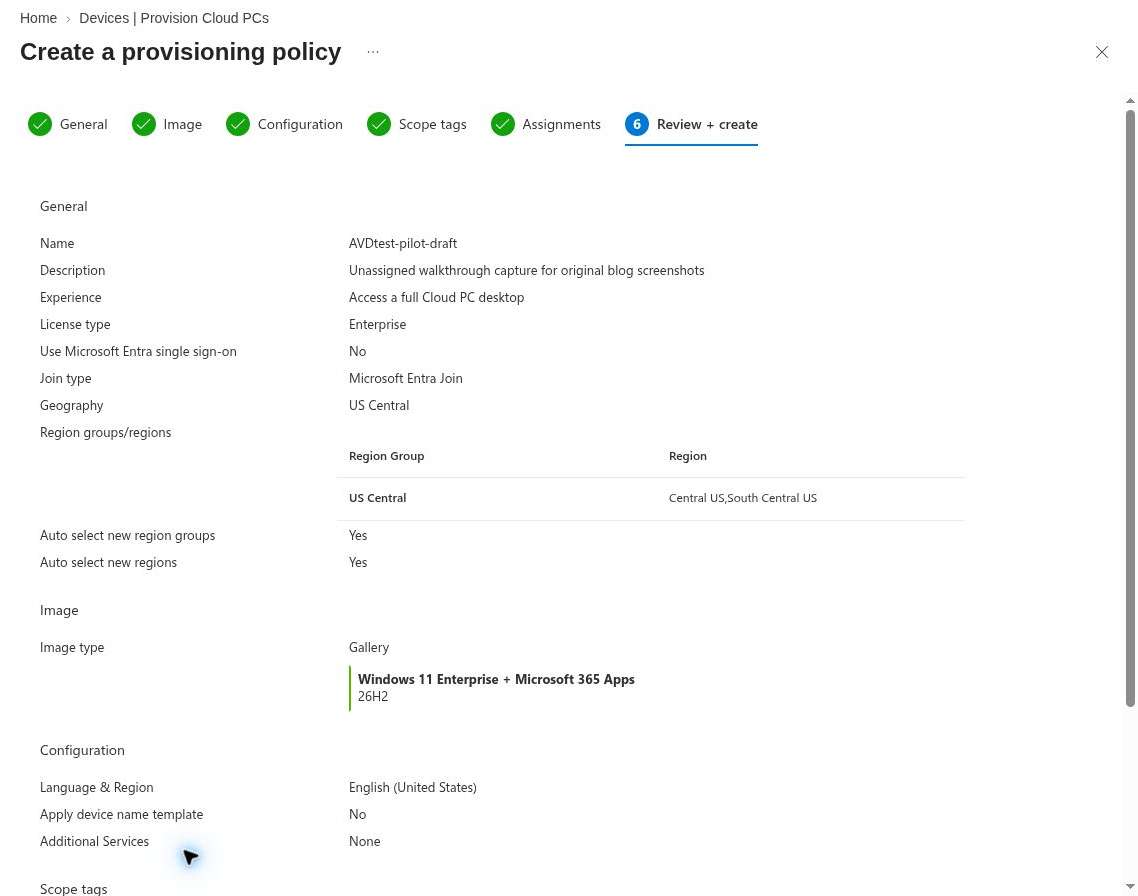Click the scrollbar up arrow
This screenshot has width=1138, height=896.
1130,101
